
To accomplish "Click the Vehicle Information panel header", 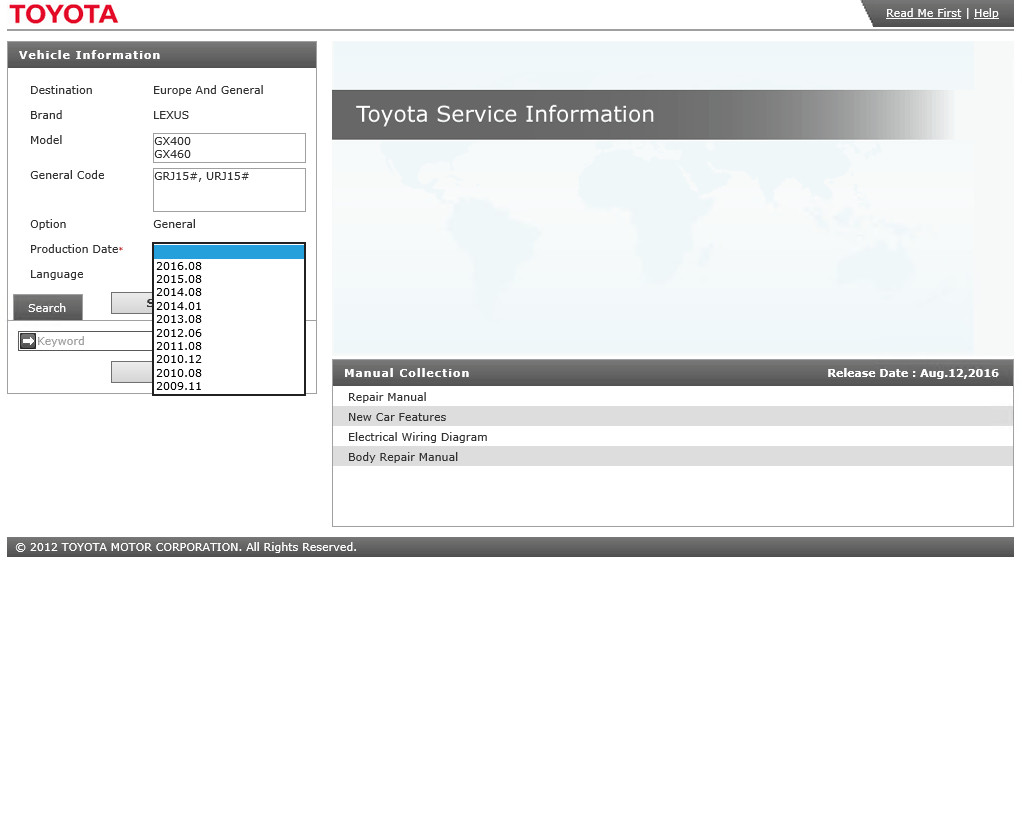I will [x=162, y=55].
